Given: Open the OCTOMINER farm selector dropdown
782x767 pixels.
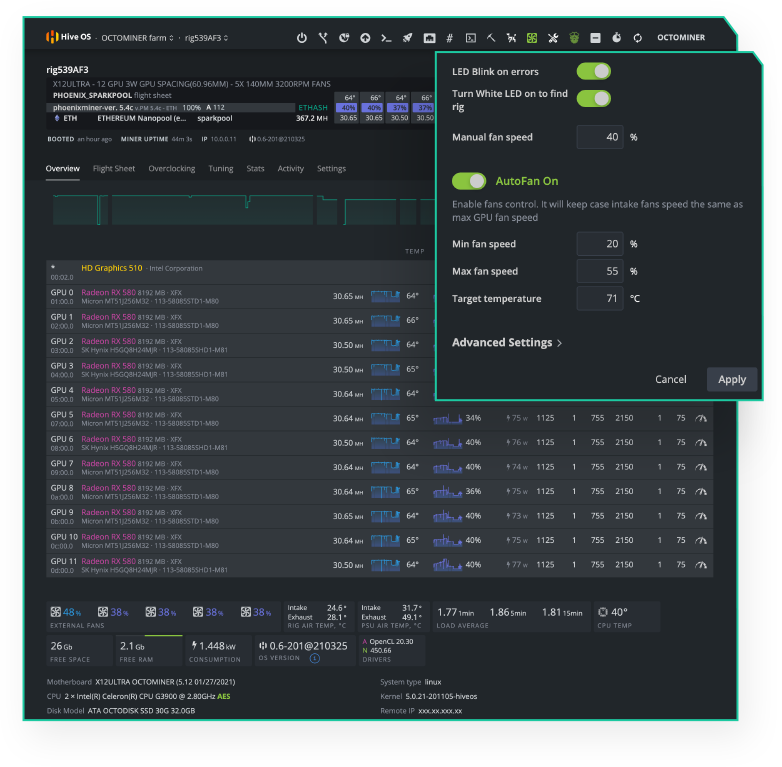Looking at the screenshot, I should pyautogui.click(x=137, y=38).
